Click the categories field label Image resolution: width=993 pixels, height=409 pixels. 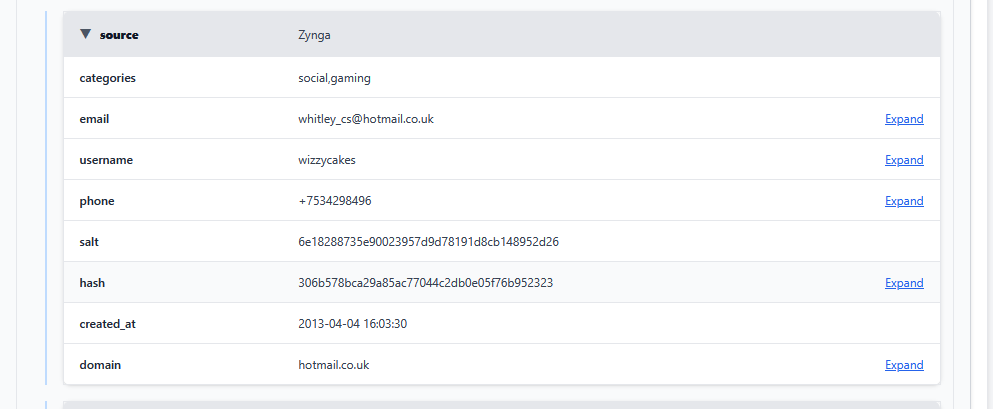(x=107, y=78)
